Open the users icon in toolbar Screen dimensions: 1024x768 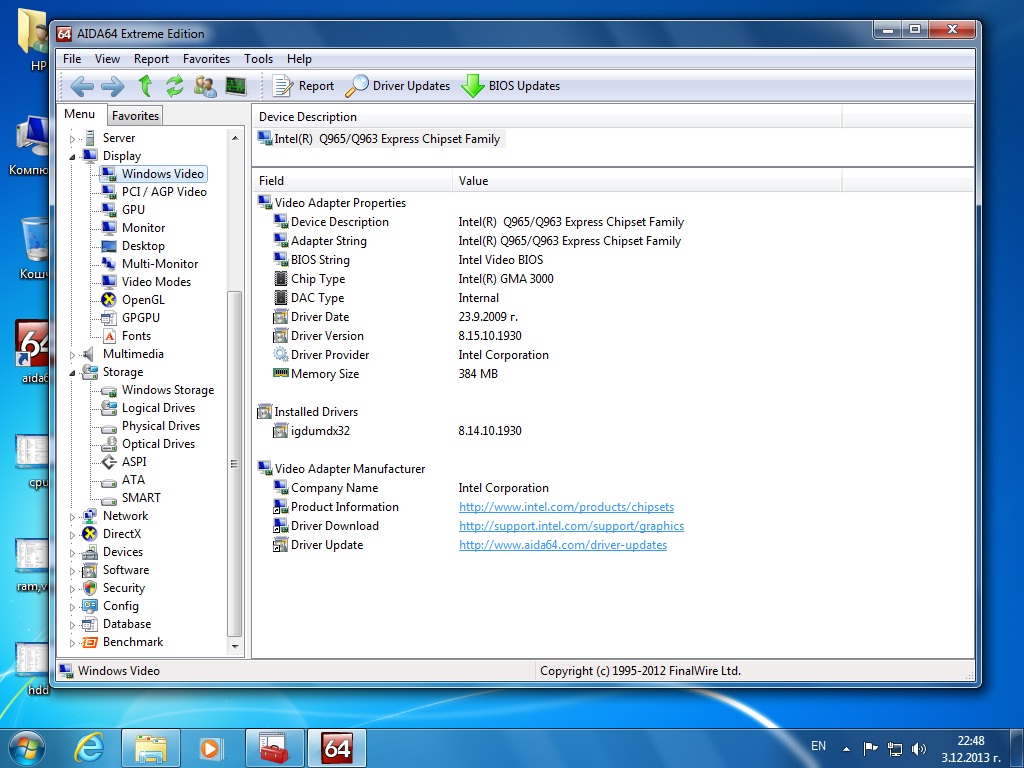(205, 86)
